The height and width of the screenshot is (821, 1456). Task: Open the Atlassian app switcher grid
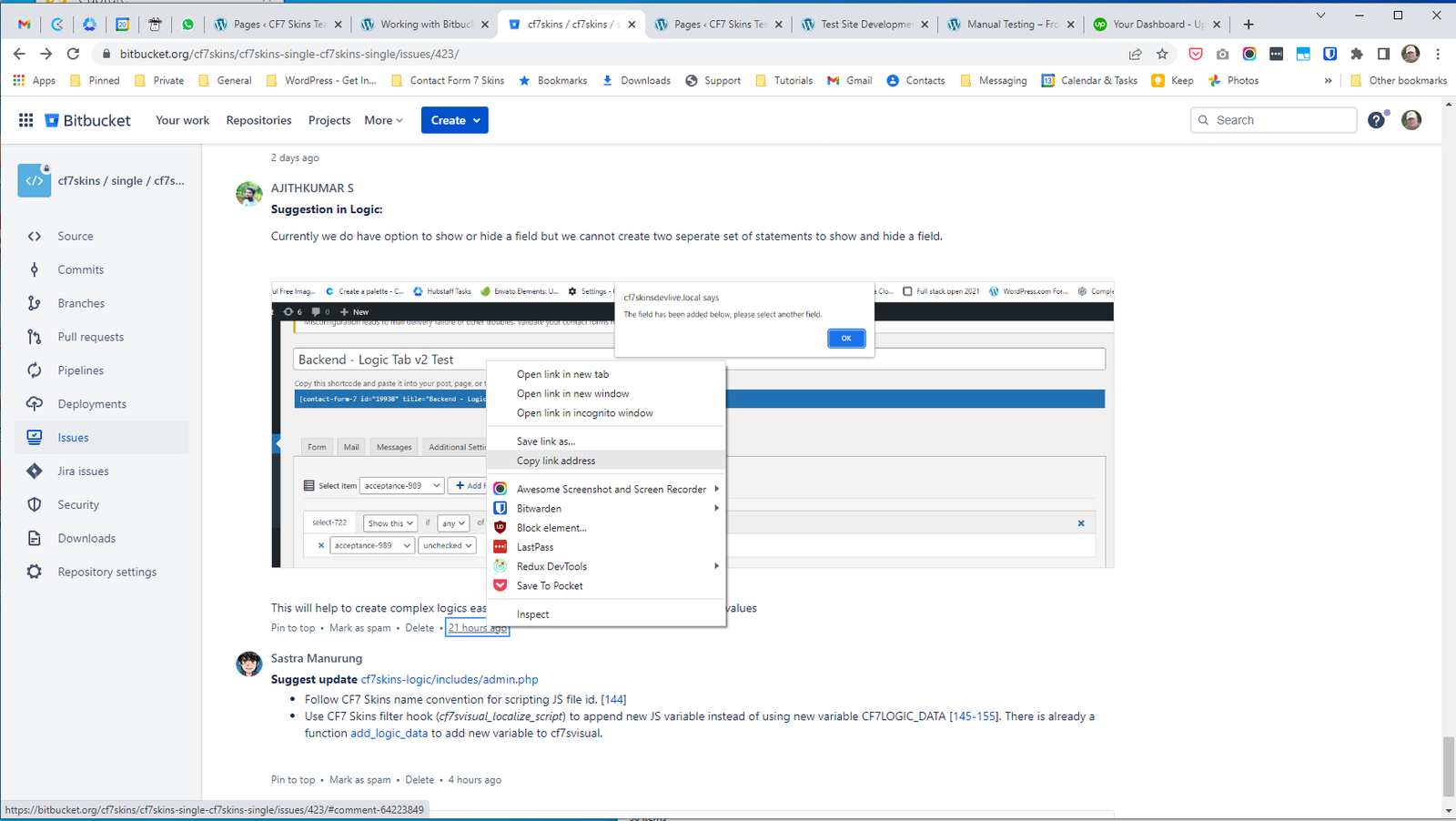tap(26, 120)
